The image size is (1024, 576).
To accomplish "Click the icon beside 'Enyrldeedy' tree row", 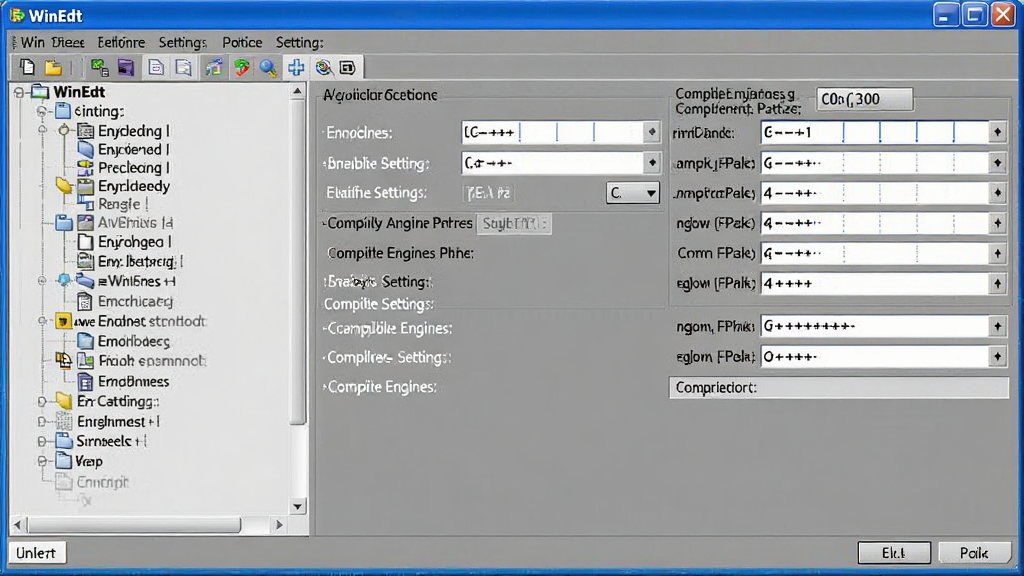I will click(86, 186).
